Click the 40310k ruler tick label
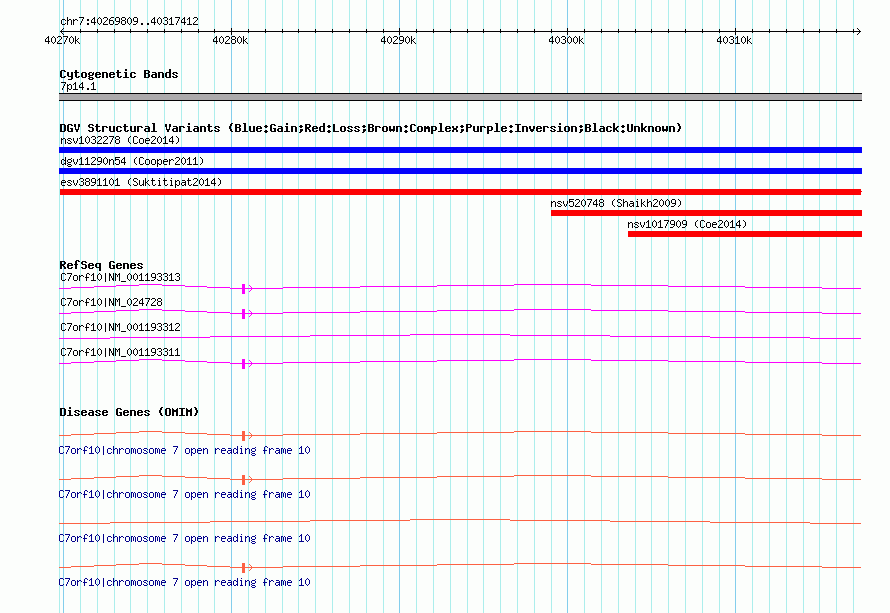This screenshot has height=613, width=890. click(734, 40)
